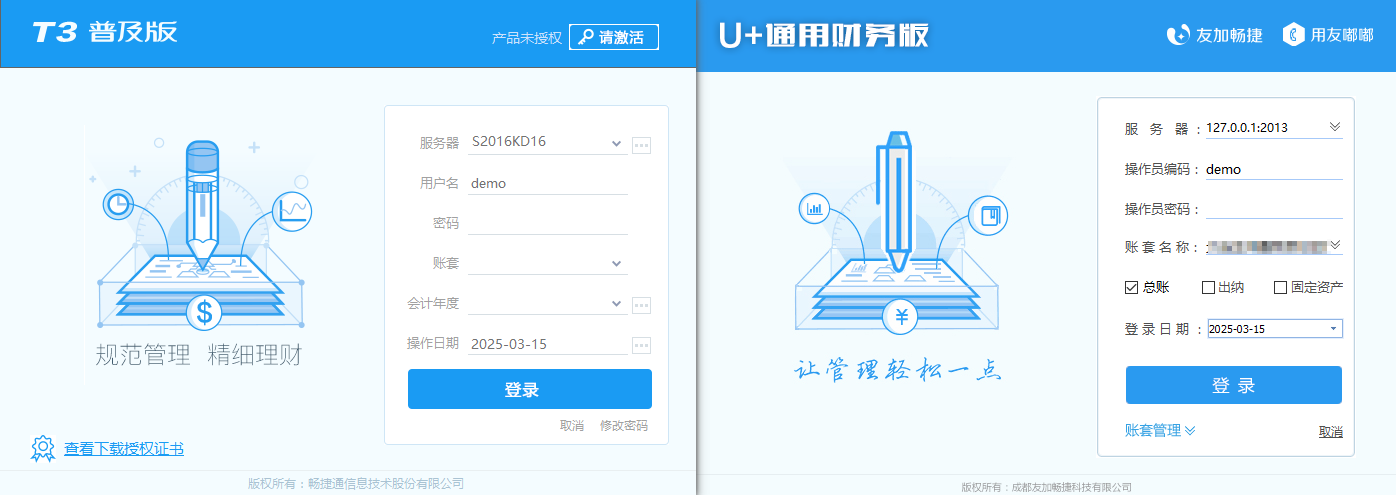Click the dollar sign circle icon
The width and height of the screenshot is (1396, 495).
205,313
